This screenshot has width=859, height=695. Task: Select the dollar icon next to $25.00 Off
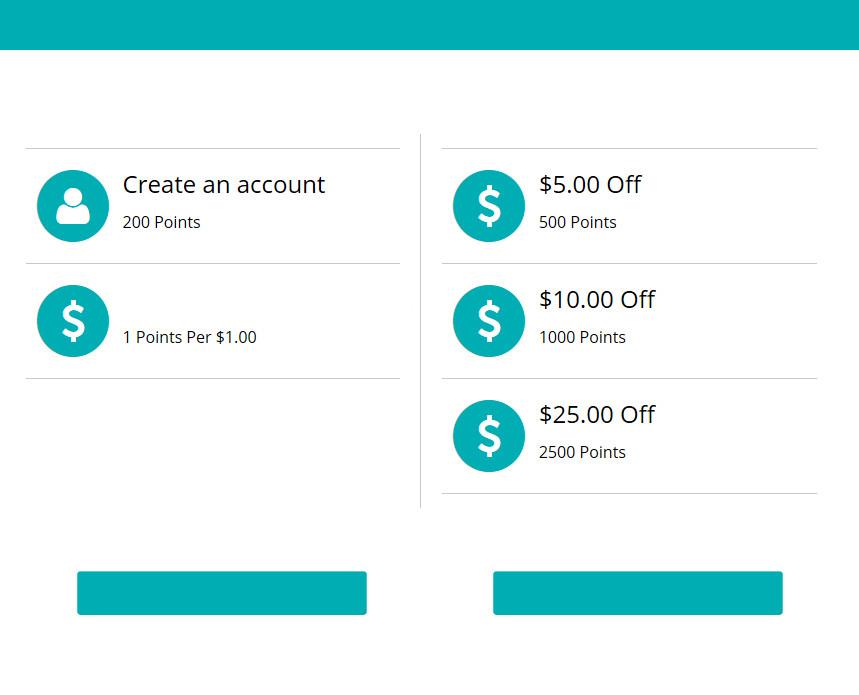point(489,436)
